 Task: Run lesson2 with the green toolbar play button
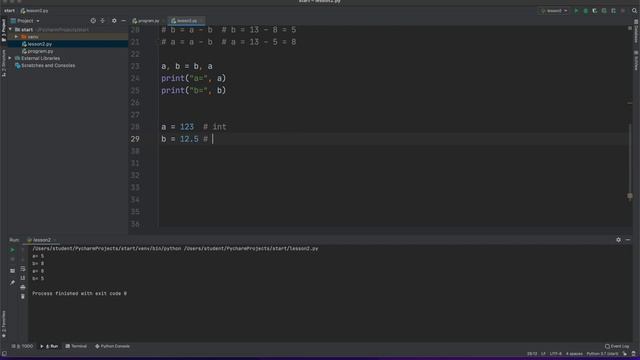pyautogui.click(x=576, y=11)
